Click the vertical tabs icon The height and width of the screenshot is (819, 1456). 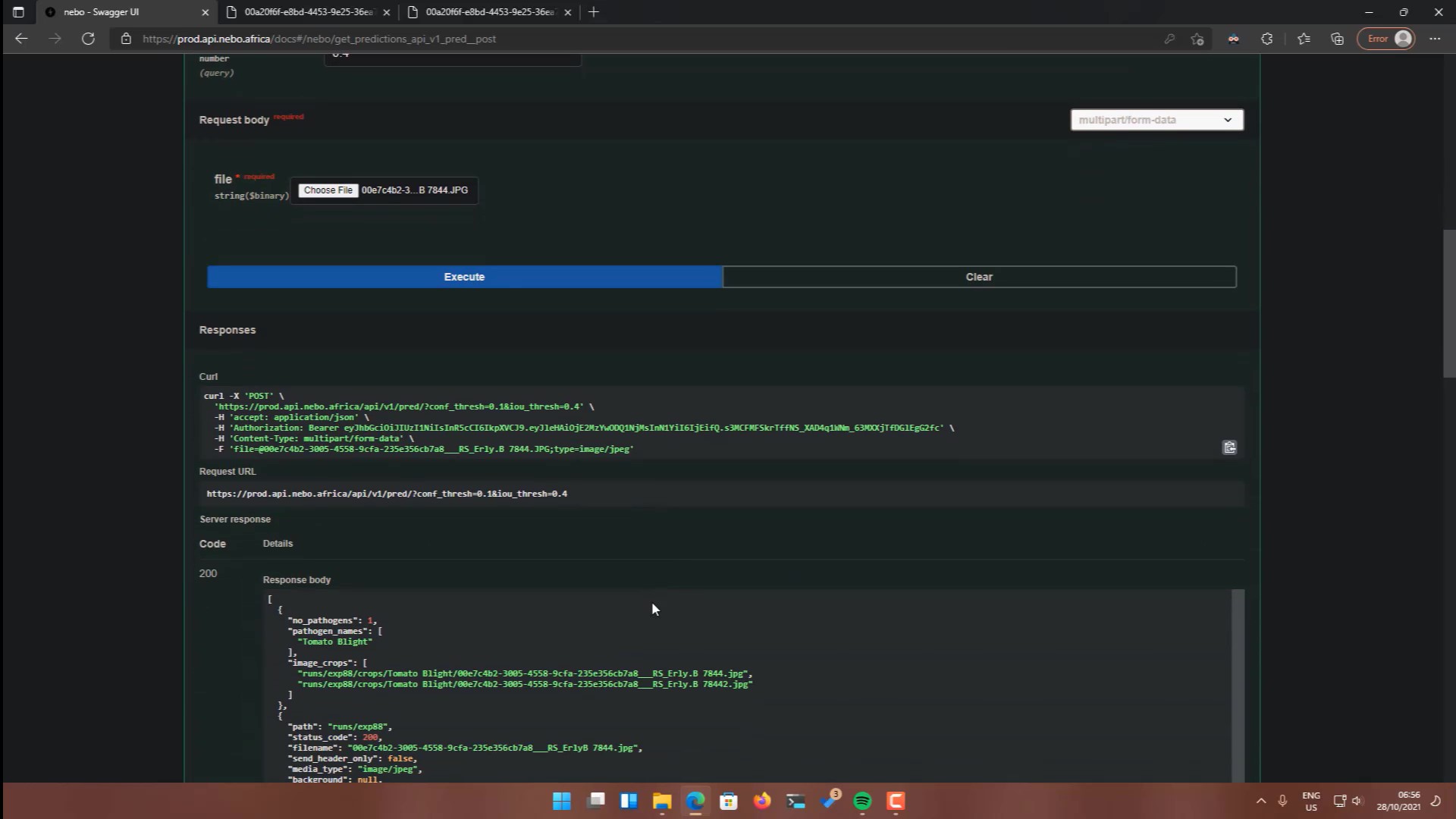click(18, 12)
